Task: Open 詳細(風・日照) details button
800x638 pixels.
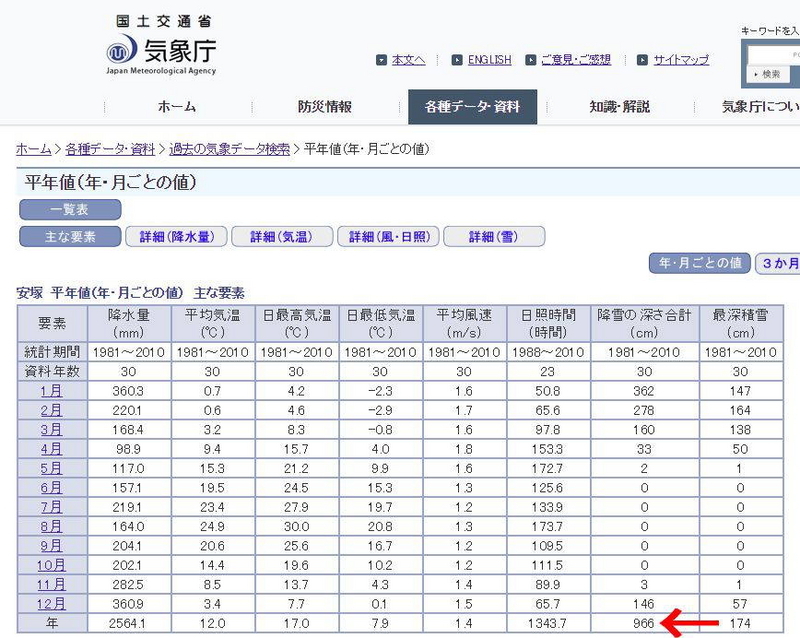Action: (x=388, y=237)
